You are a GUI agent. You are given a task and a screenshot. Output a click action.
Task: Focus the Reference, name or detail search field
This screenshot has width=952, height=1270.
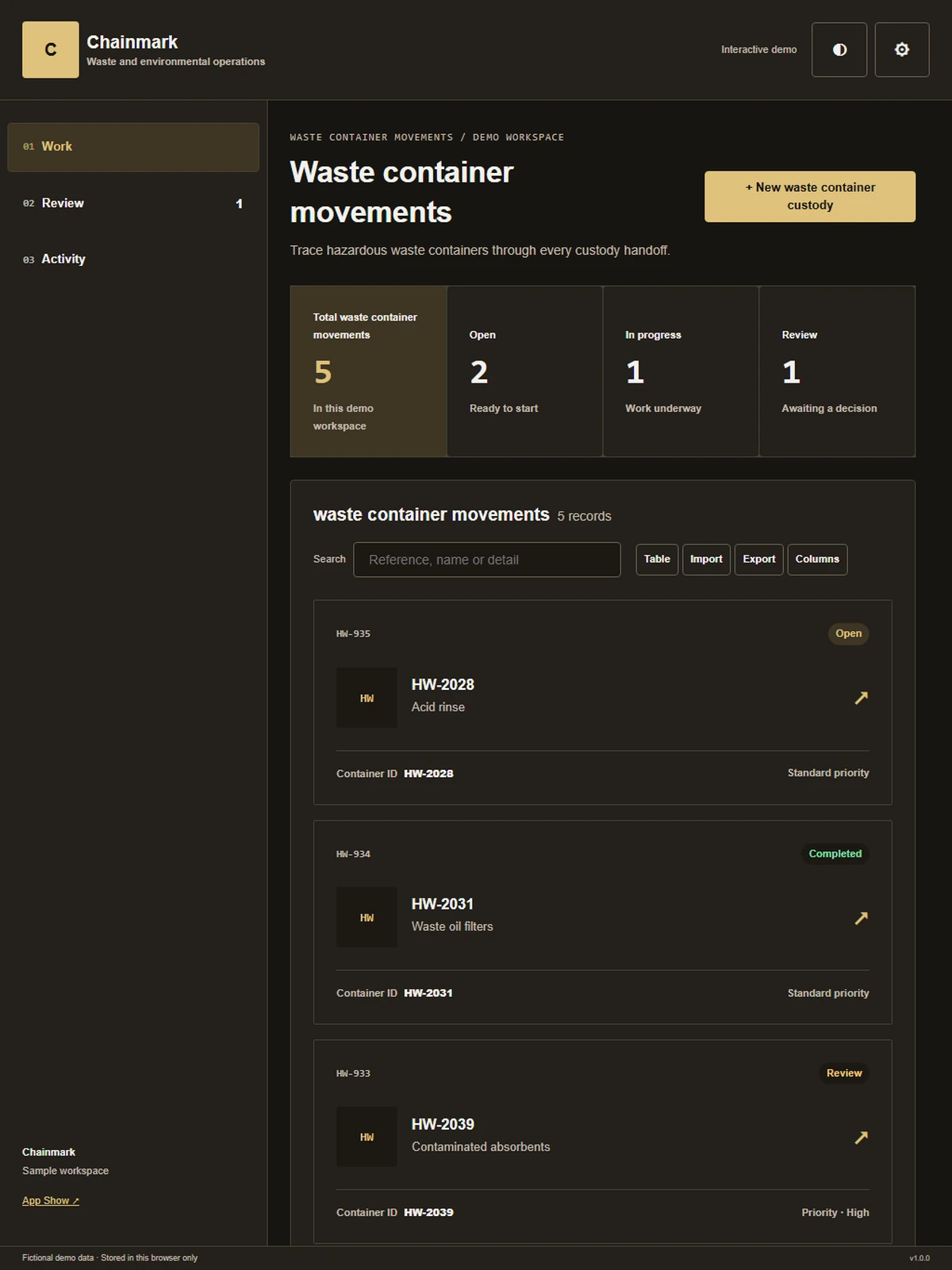tap(487, 560)
